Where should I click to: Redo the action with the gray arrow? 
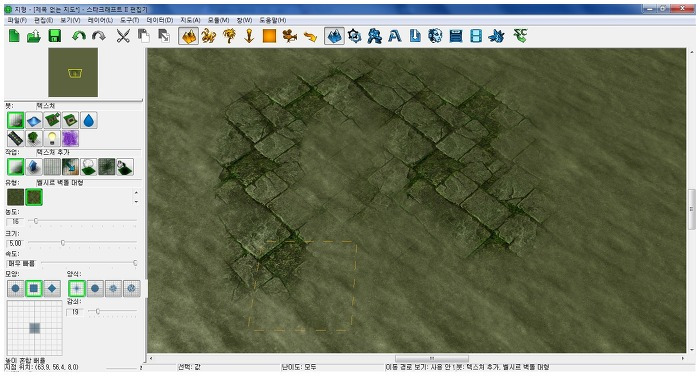[x=99, y=36]
